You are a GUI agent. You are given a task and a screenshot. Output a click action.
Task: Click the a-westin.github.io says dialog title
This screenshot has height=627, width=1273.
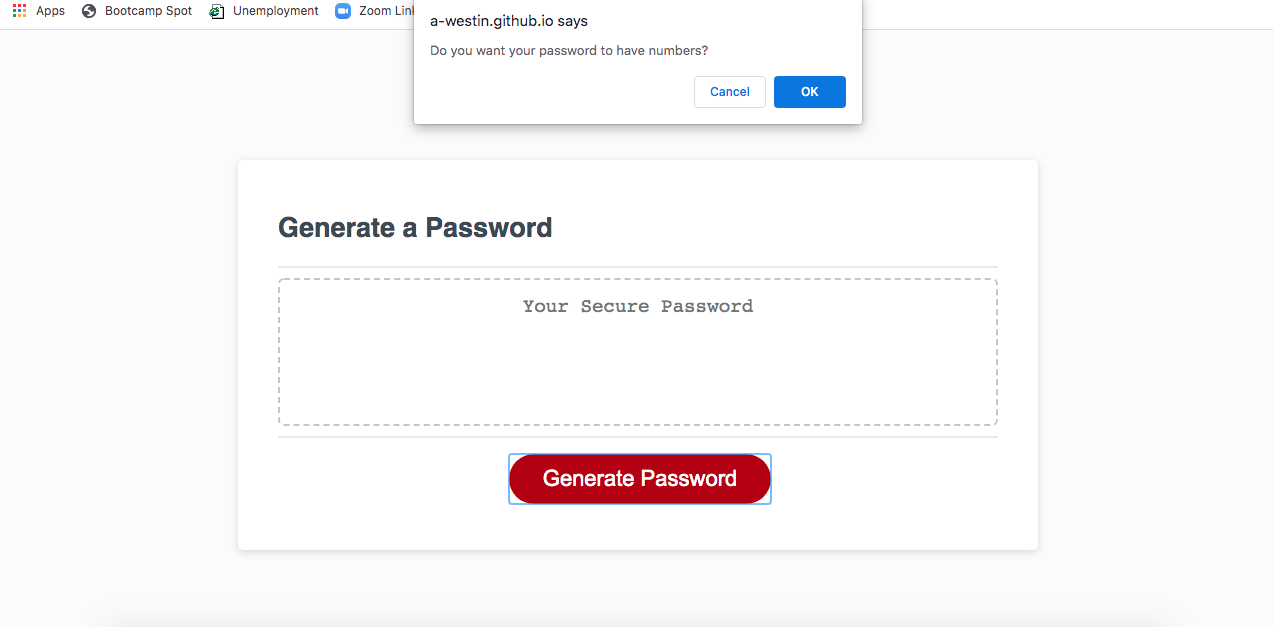508,20
